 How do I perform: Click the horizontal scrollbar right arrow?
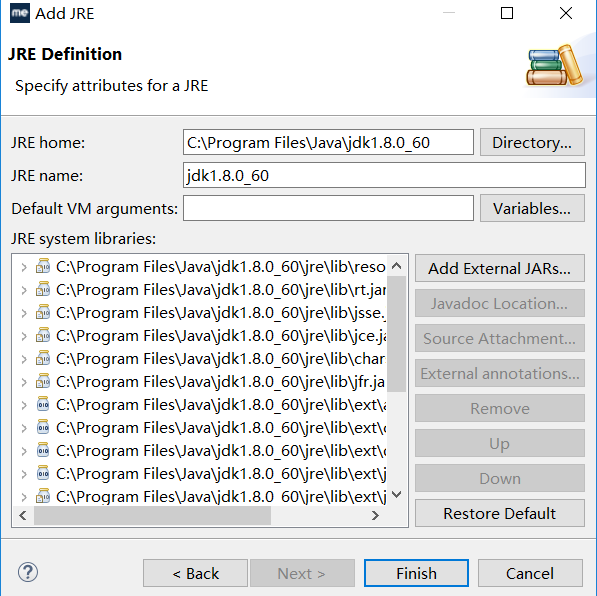375,516
